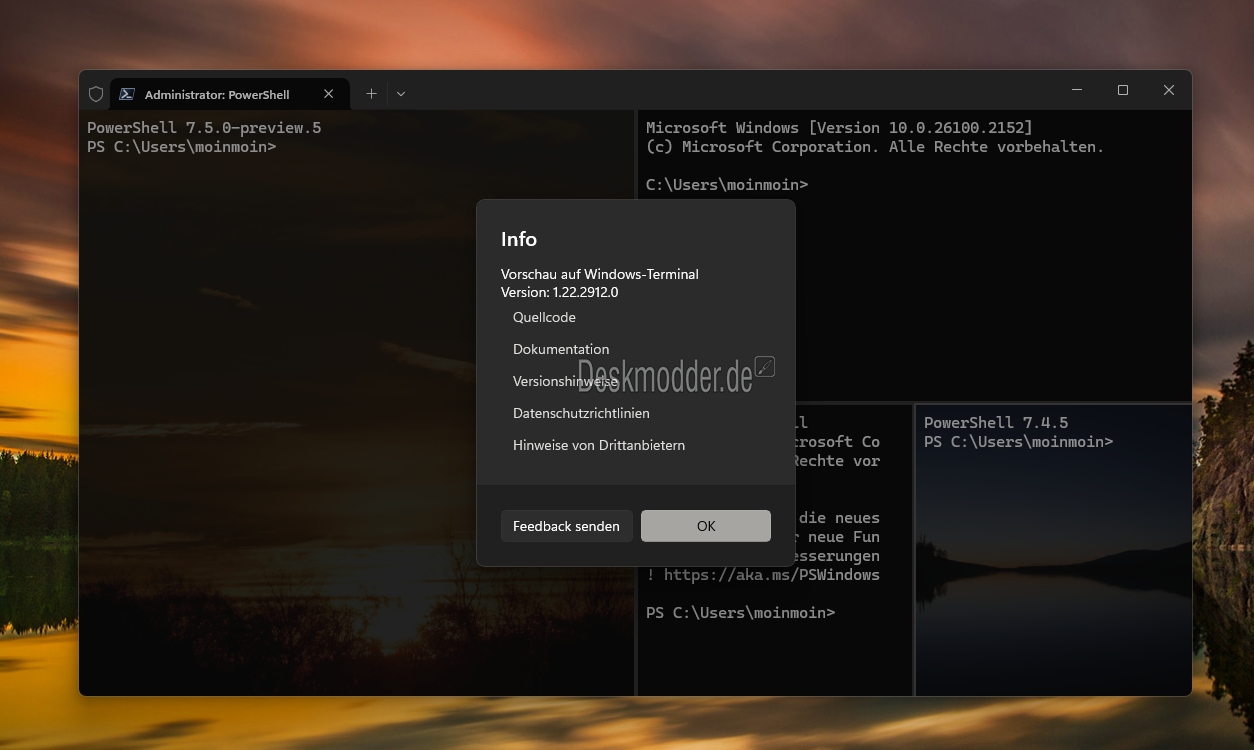Click the PowerShell 7.5.0-preview.5 text line
1254x750 pixels.
click(x=204, y=128)
